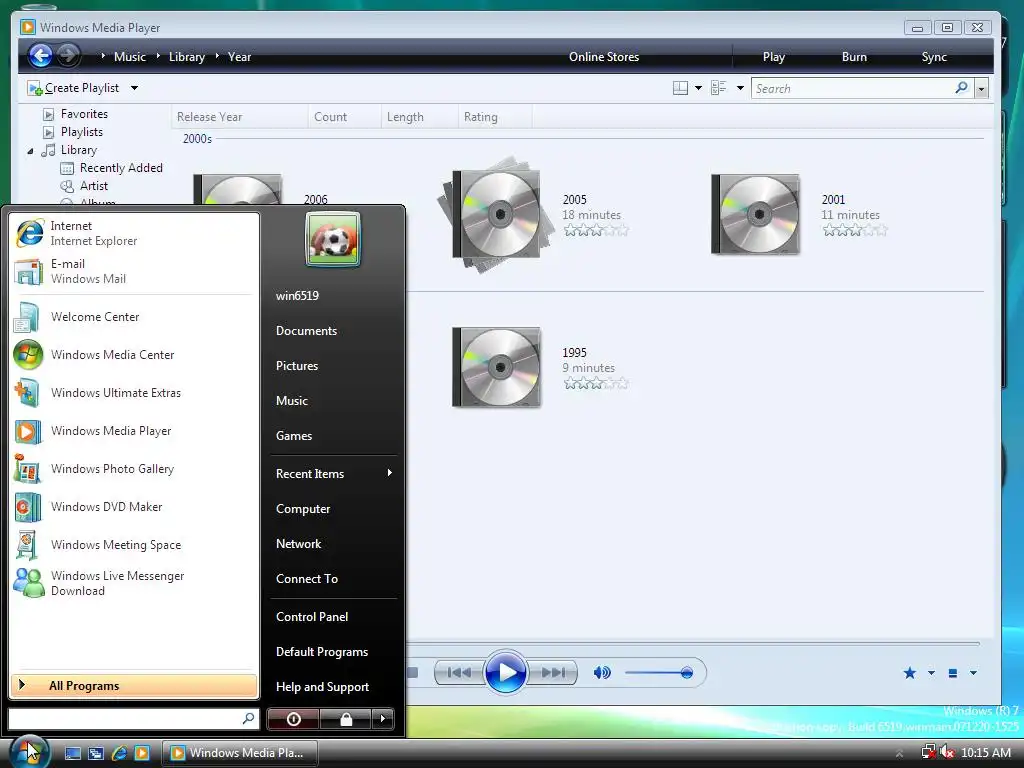Select Recently Added in Library
The image size is (1024, 768).
click(111, 168)
